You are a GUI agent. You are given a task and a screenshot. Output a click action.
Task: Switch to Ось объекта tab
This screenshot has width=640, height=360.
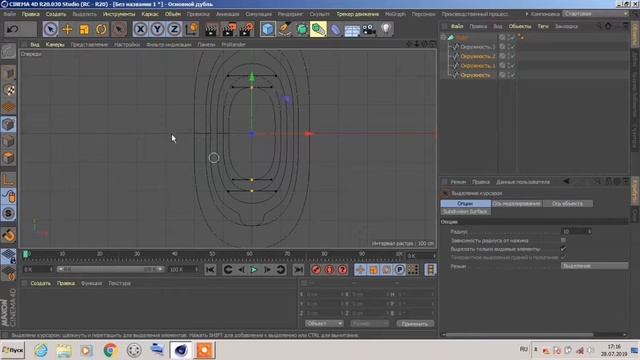point(567,203)
